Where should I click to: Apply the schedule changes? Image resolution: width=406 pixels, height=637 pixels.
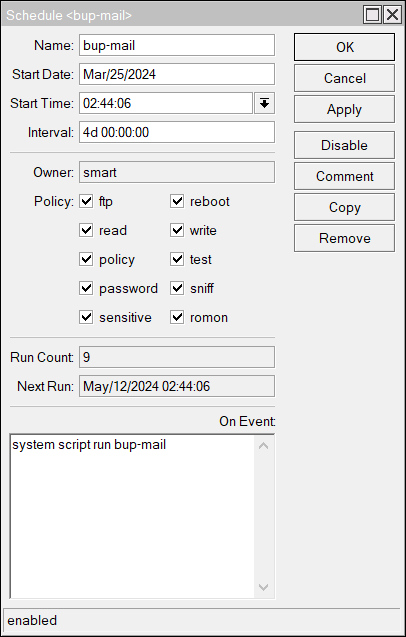344,109
